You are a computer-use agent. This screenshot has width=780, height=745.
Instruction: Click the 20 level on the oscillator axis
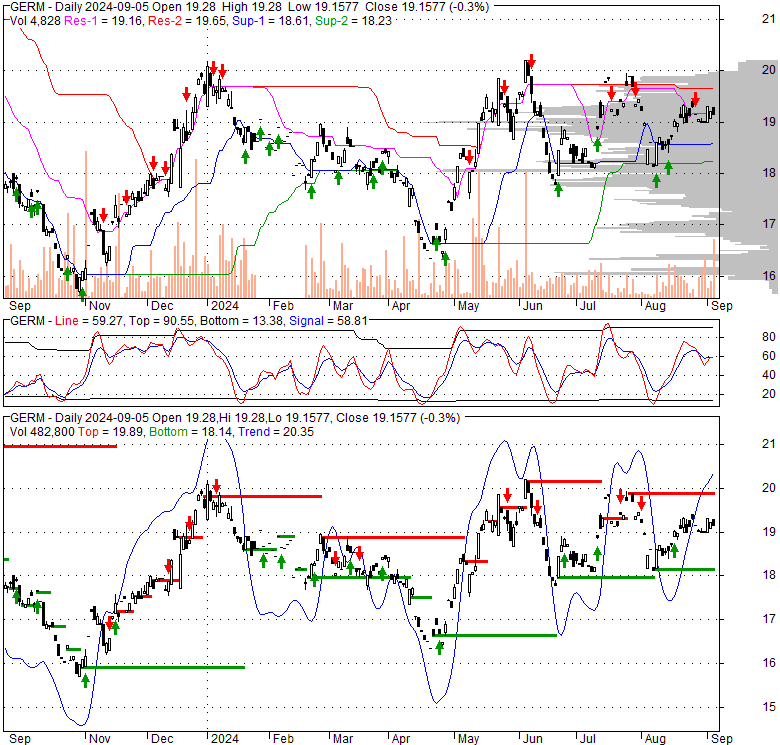tap(769, 394)
